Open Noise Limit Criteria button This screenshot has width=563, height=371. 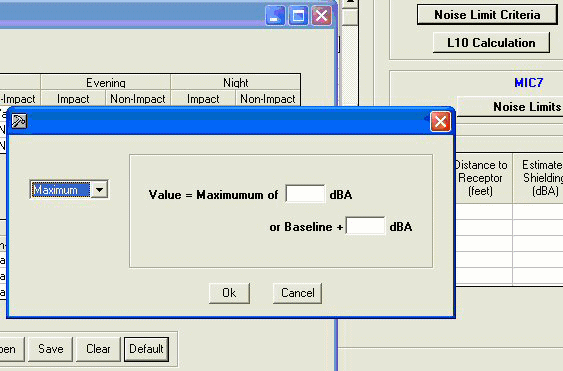click(x=487, y=15)
